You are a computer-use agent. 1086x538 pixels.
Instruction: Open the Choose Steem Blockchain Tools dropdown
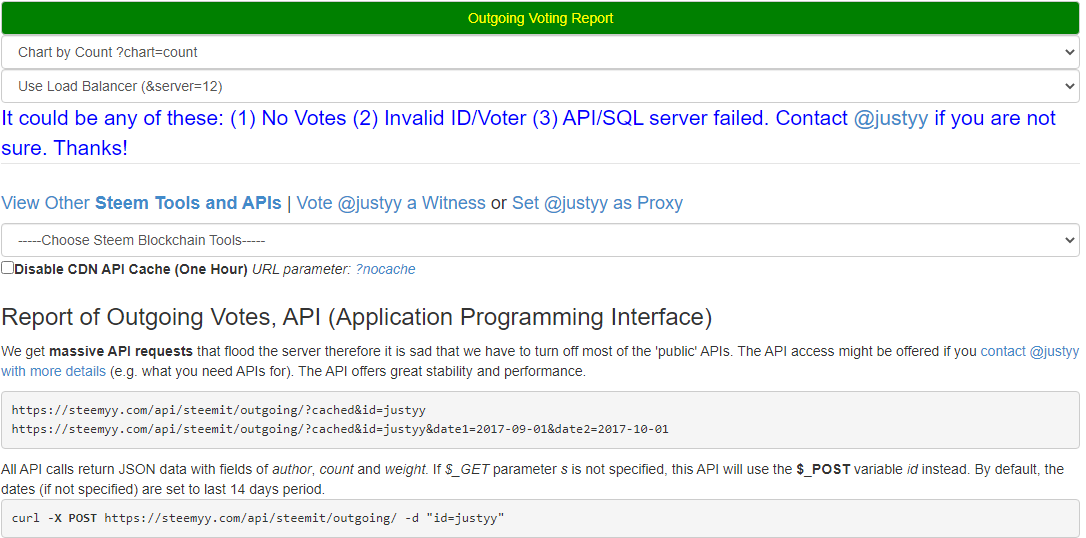540,240
